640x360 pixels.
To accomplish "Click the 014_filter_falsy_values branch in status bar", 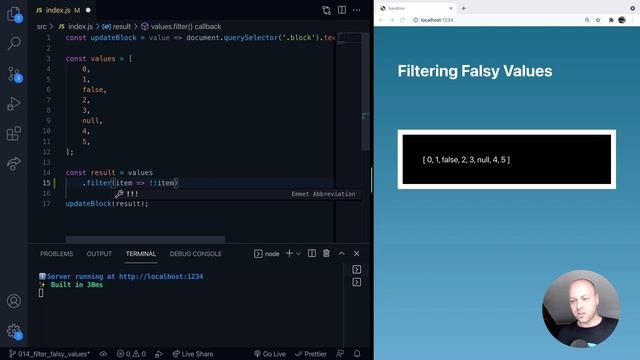I will pyautogui.click(x=50, y=354).
